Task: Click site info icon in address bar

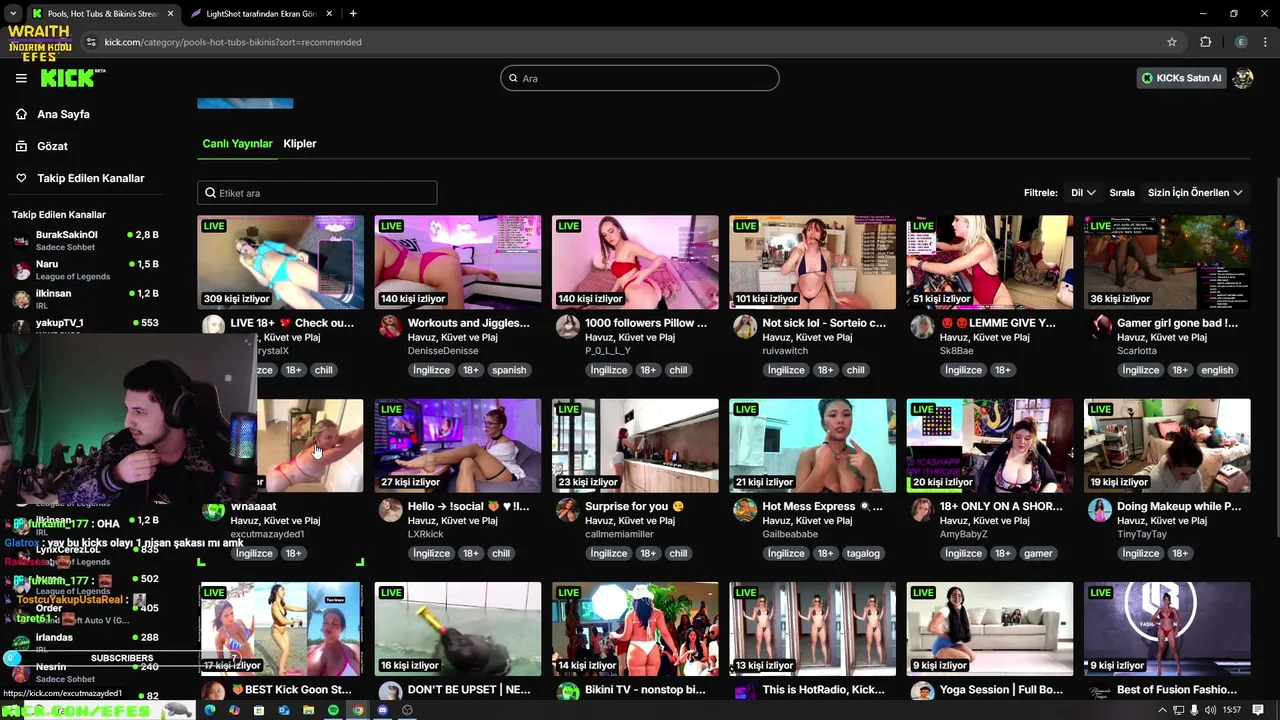Action: 91,42
